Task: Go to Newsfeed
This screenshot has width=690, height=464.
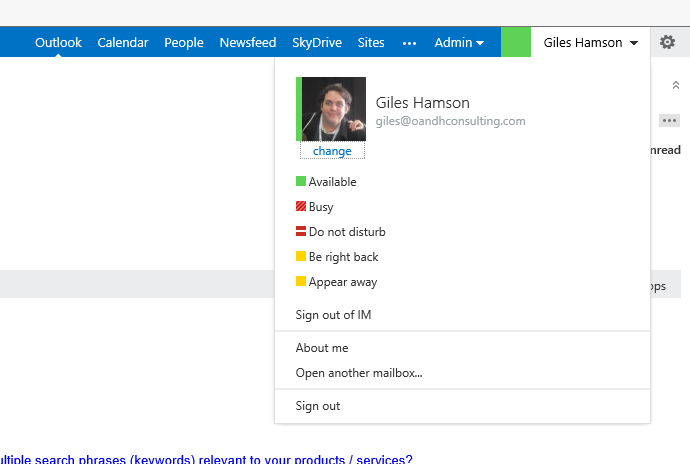Action: 248,43
